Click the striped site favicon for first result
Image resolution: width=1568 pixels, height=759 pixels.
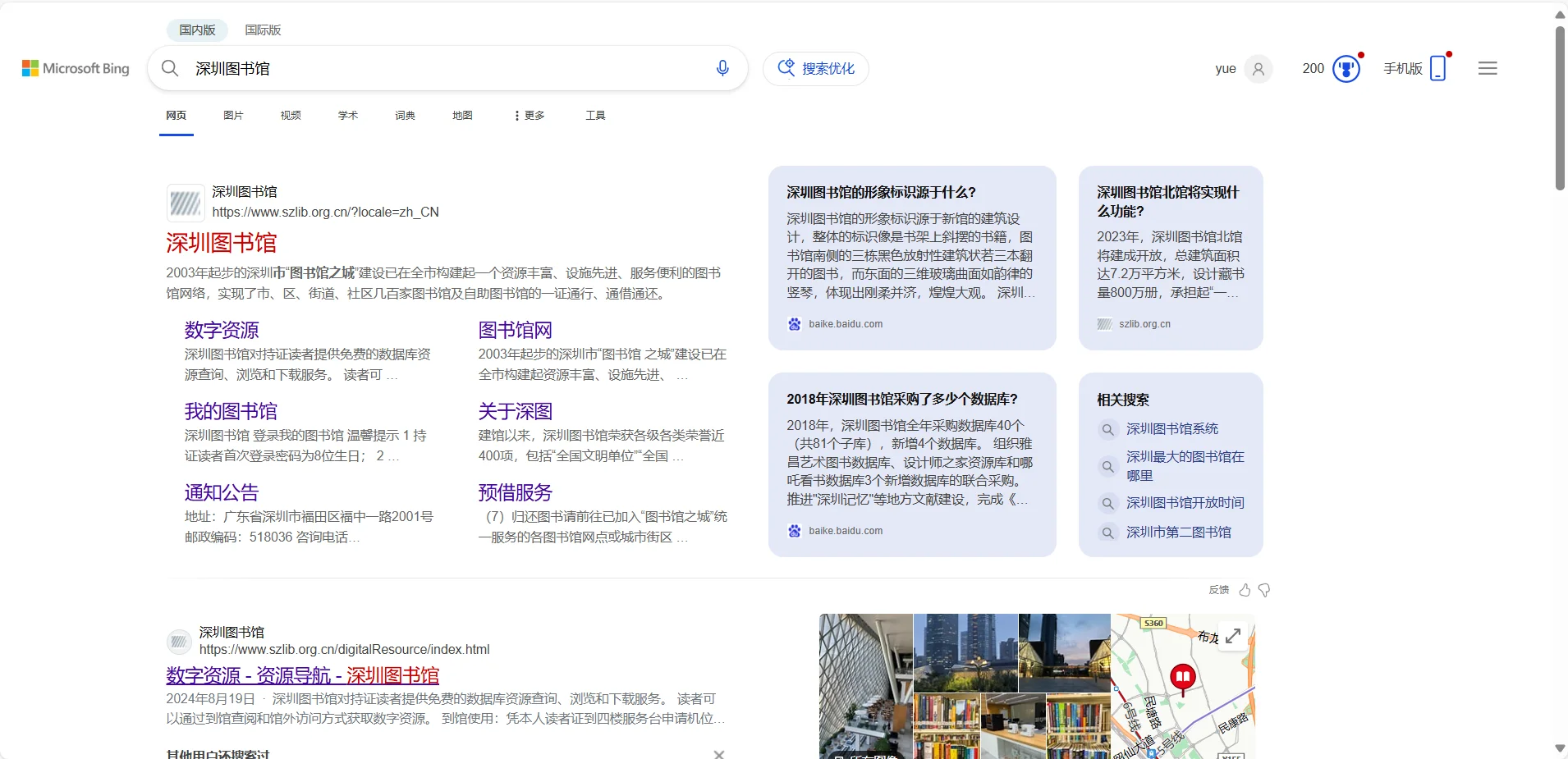[x=186, y=203]
